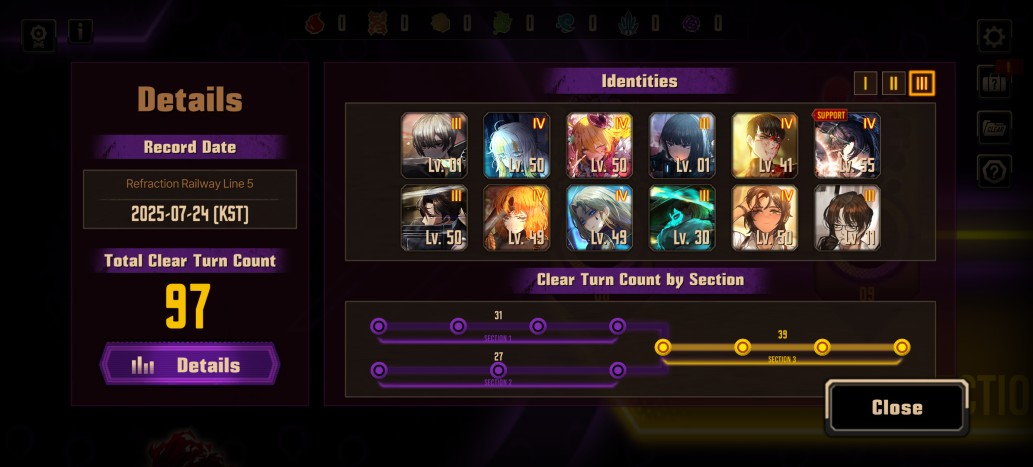Image resolution: width=1033 pixels, height=467 pixels.
Task: Select team tab I
Action: 865,84
